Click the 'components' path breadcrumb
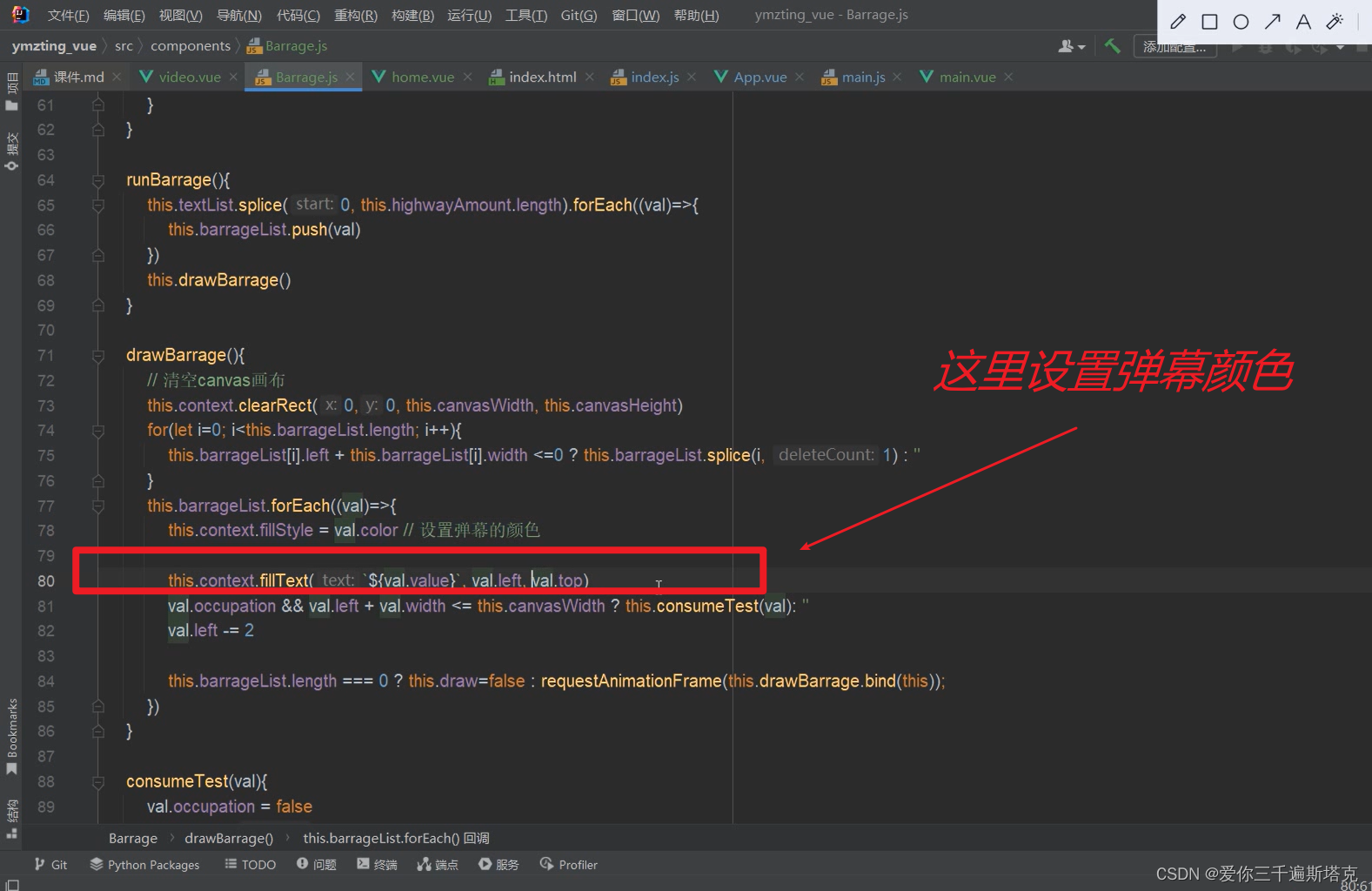Viewport: 1372px width, 891px height. coord(191,46)
